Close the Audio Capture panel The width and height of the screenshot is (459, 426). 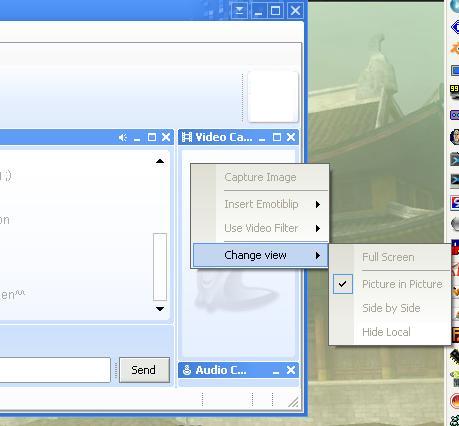click(x=291, y=370)
